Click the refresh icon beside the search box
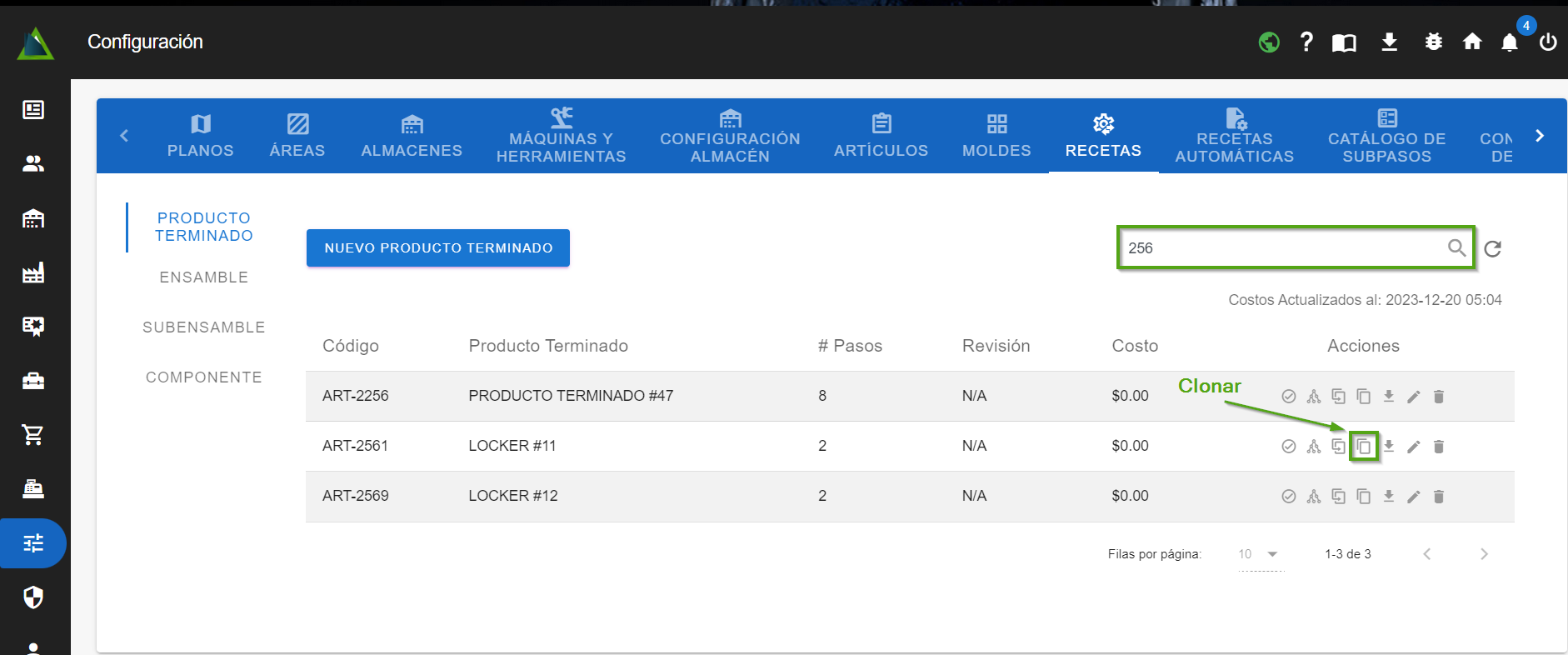Image resolution: width=1568 pixels, height=655 pixels. pyautogui.click(x=1492, y=248)
